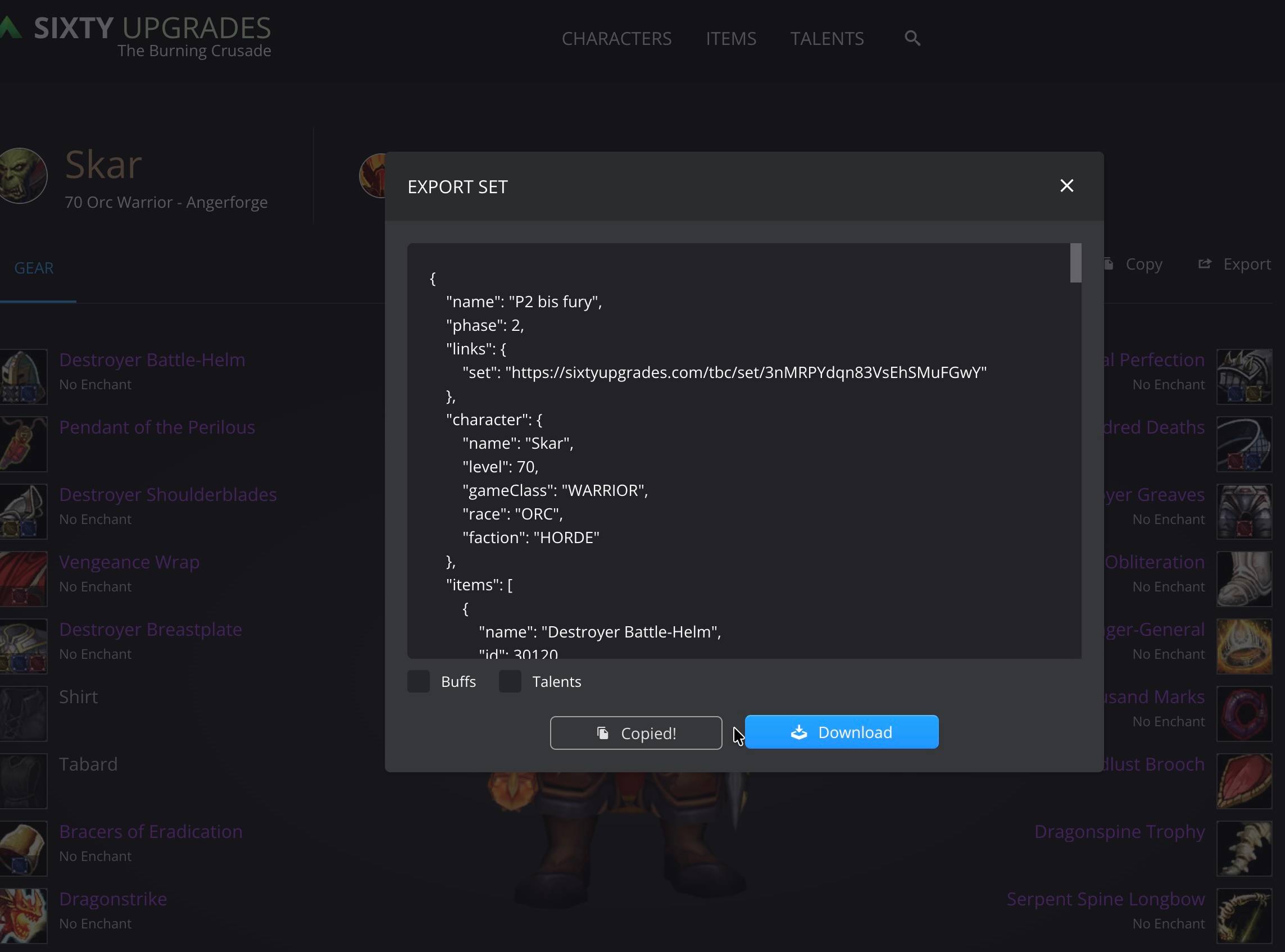Click the Serpent Spine Longbow icon
Viewport: 1285px width, 952px height.
click(1244, 915)
